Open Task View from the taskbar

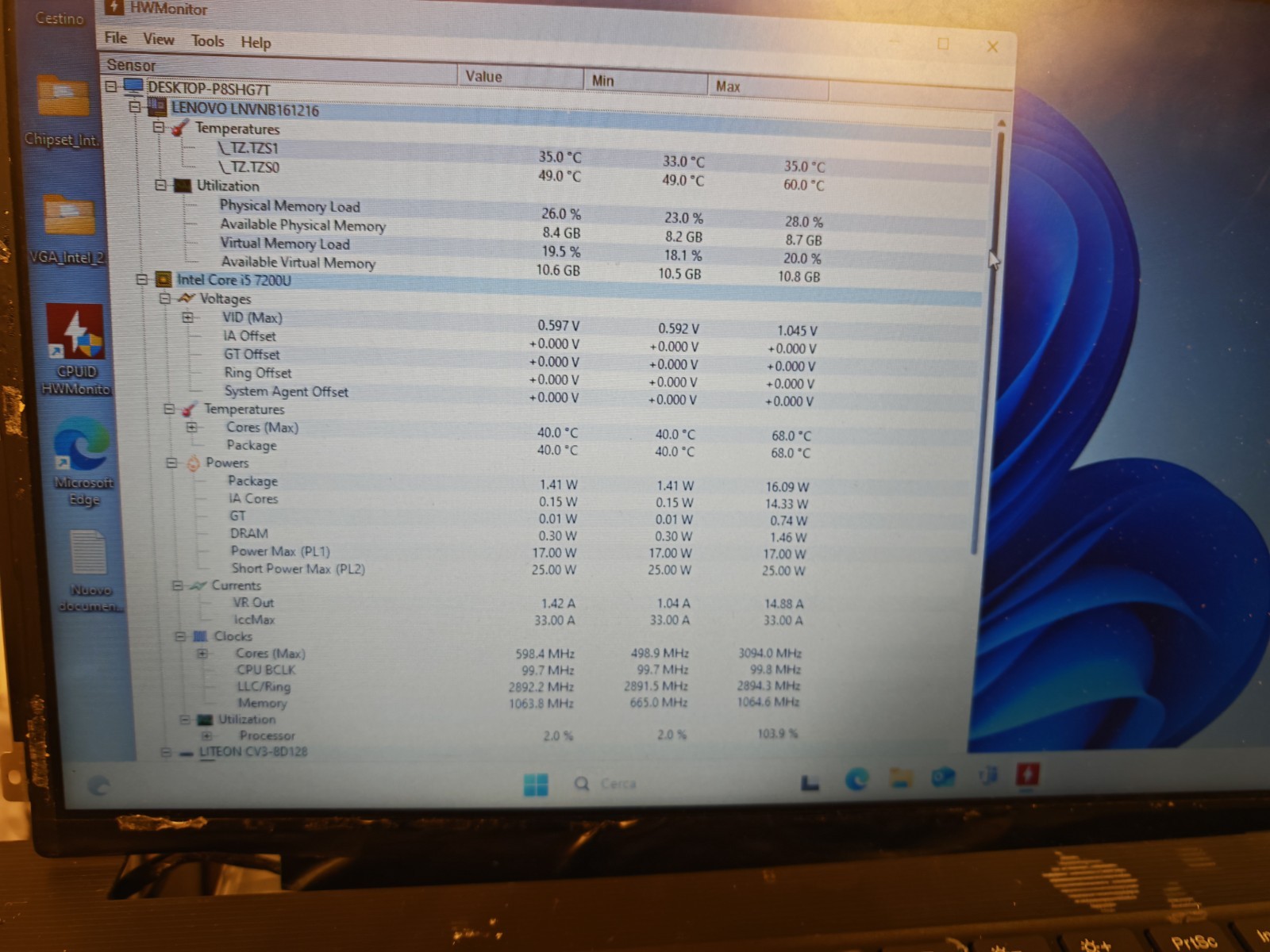tap(809, 783)
